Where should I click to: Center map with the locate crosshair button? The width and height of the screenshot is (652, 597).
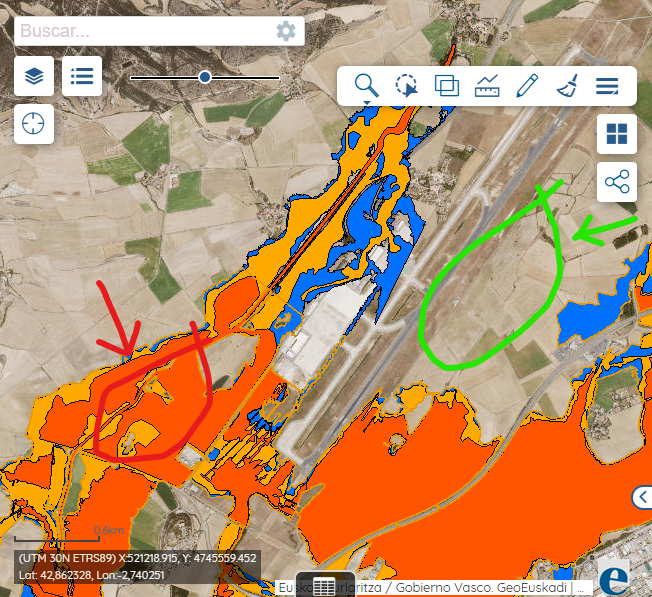point(34,124)
